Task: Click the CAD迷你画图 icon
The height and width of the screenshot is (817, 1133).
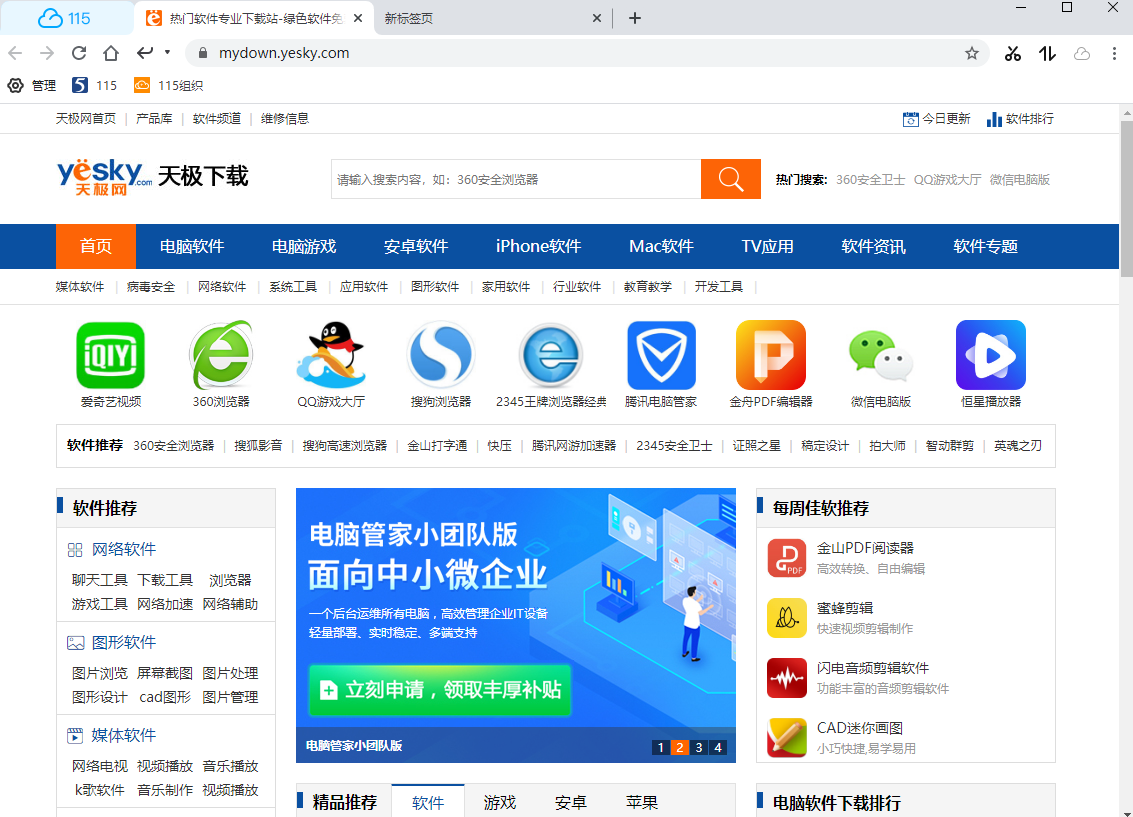Action: [x=786, y=738]
